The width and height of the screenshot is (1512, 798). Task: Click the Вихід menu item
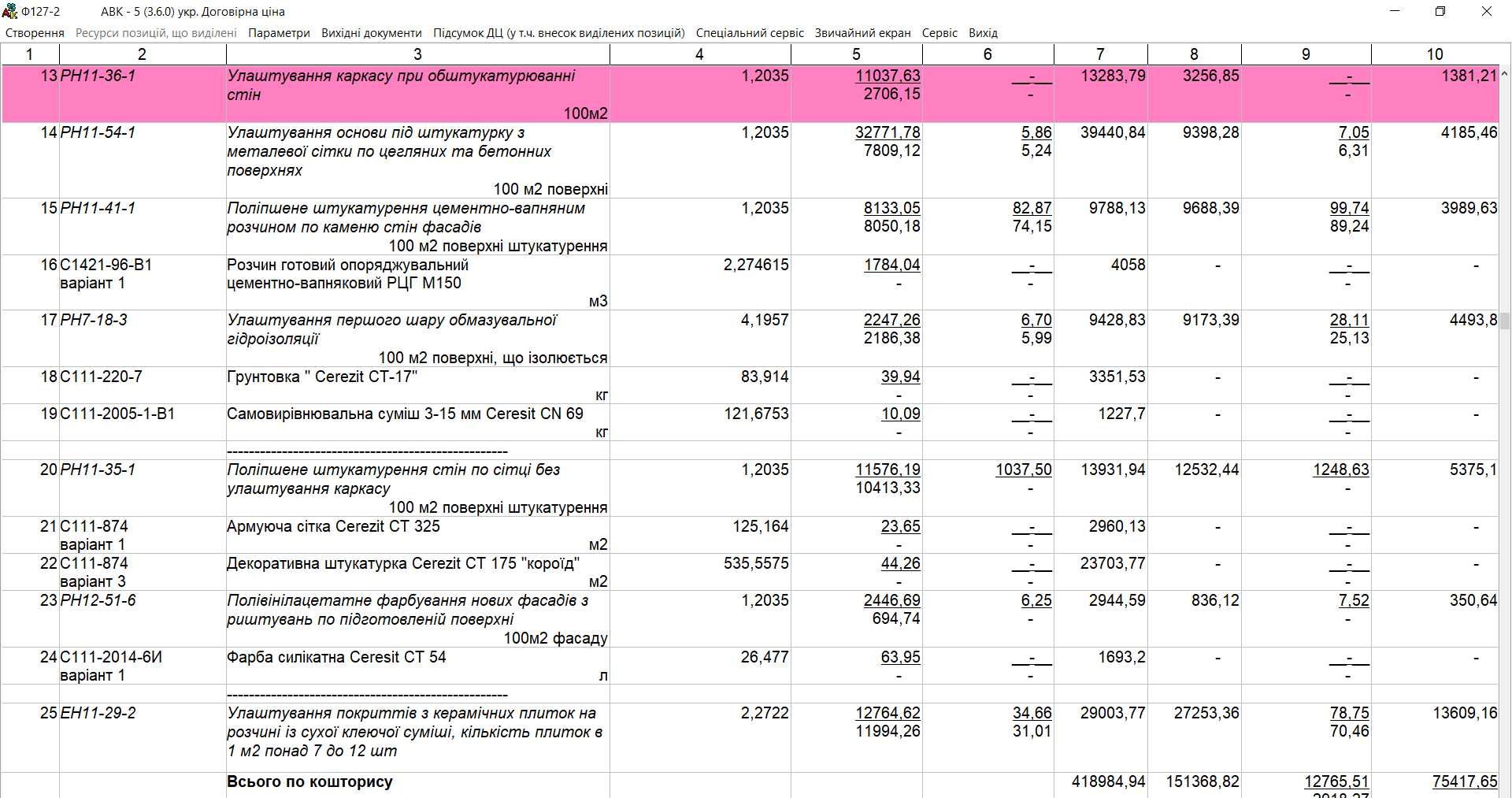[983, 33]
